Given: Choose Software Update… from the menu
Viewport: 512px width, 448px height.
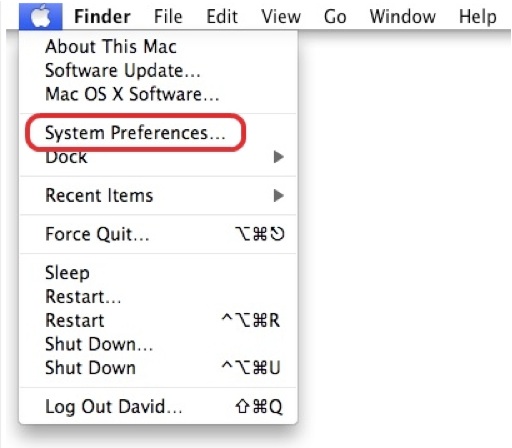Looking at the screenshot, I should 158,70.
